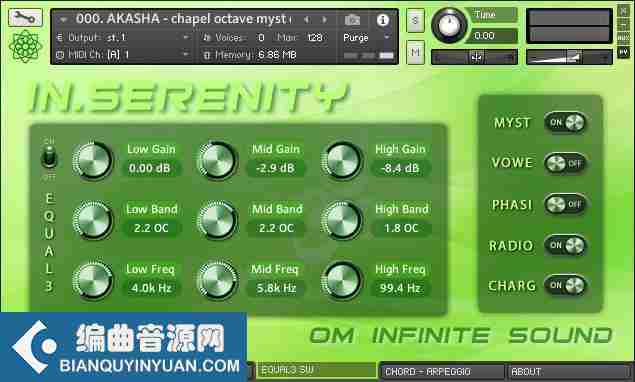This screenshot has width=635, height=382.
Task: Open the Output st.1 dropdown
Action: [123, 38]
